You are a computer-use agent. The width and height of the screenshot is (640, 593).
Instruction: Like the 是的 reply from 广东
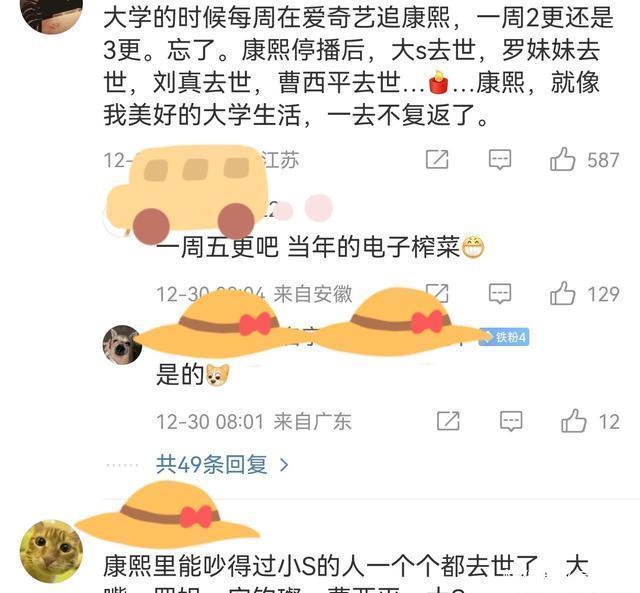pos(573,421)
